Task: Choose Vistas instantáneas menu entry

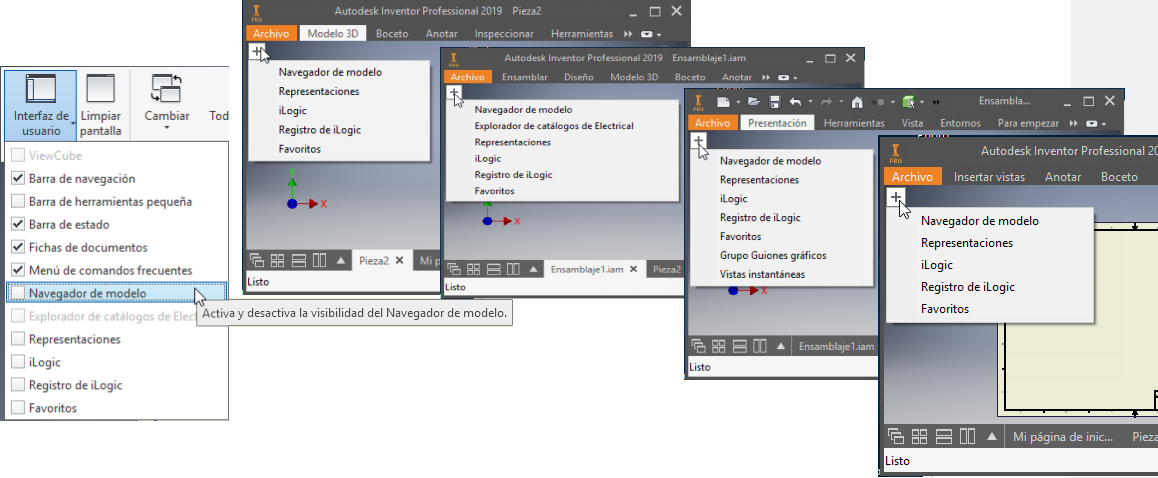Action: 762,274
